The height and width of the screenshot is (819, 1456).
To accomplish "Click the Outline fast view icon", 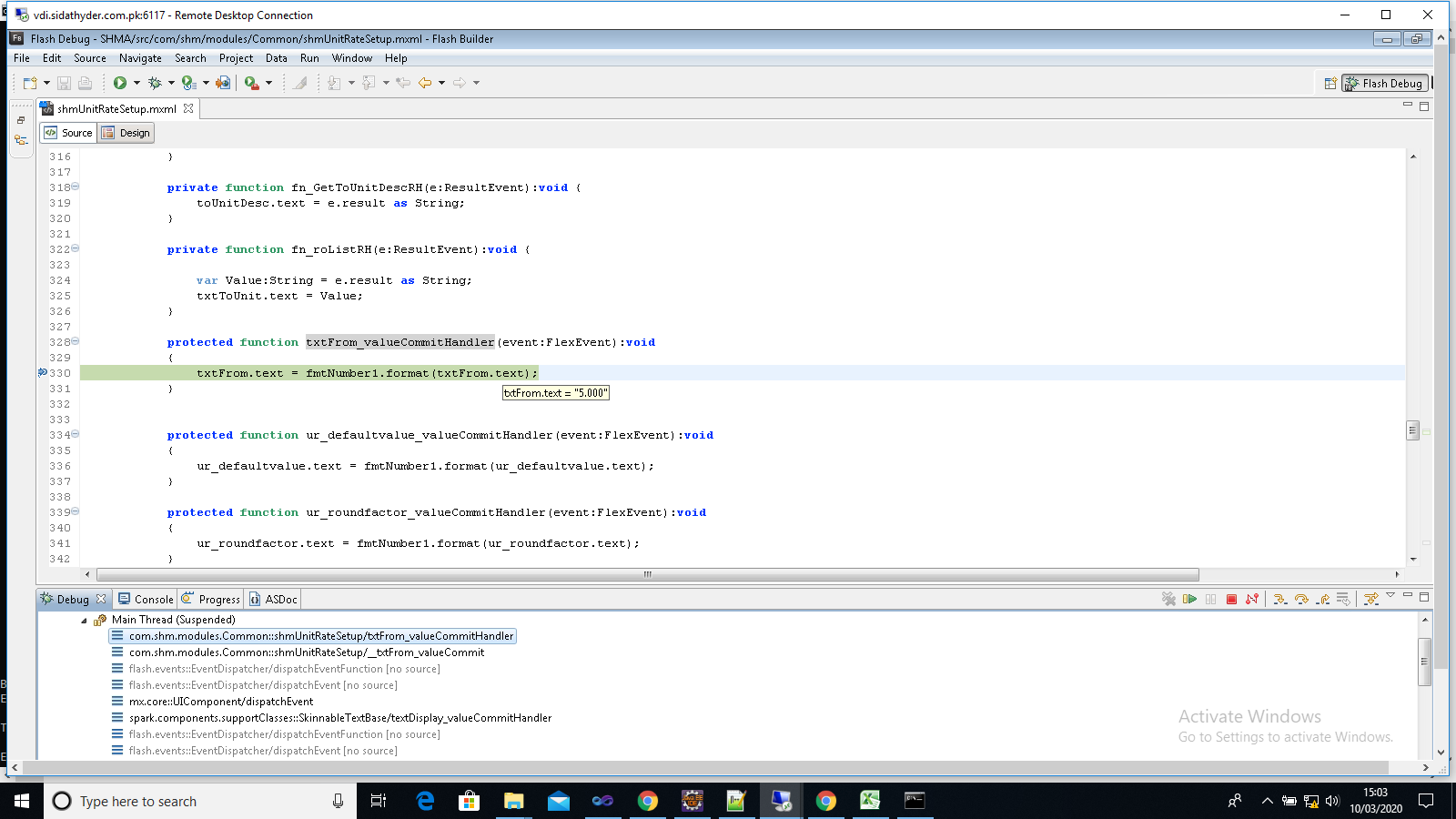I will [21, 139].
